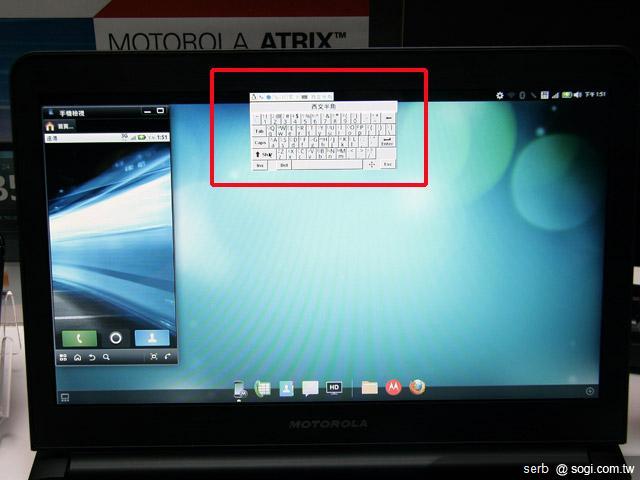Open the messaging speech bubble in the dock

click(x=310, y=388)
